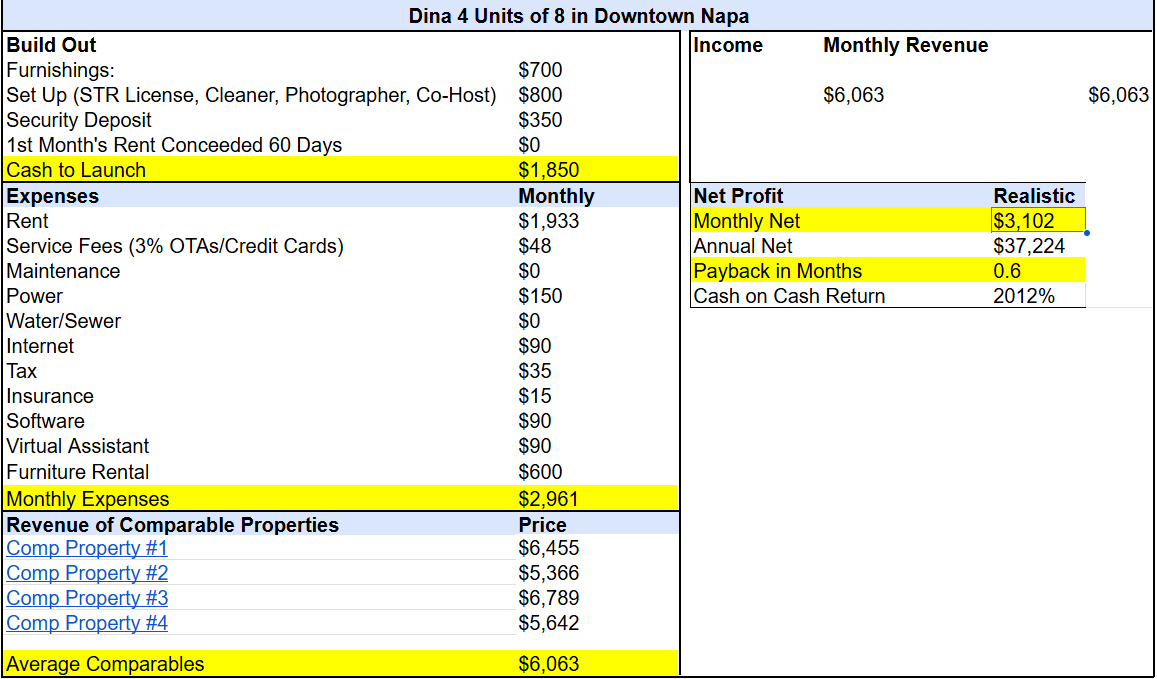Viewport: 1157px width, 679px height.
Task: Select 'Revenue of Comparable Properties' header
Action: (x=172, y=525)
